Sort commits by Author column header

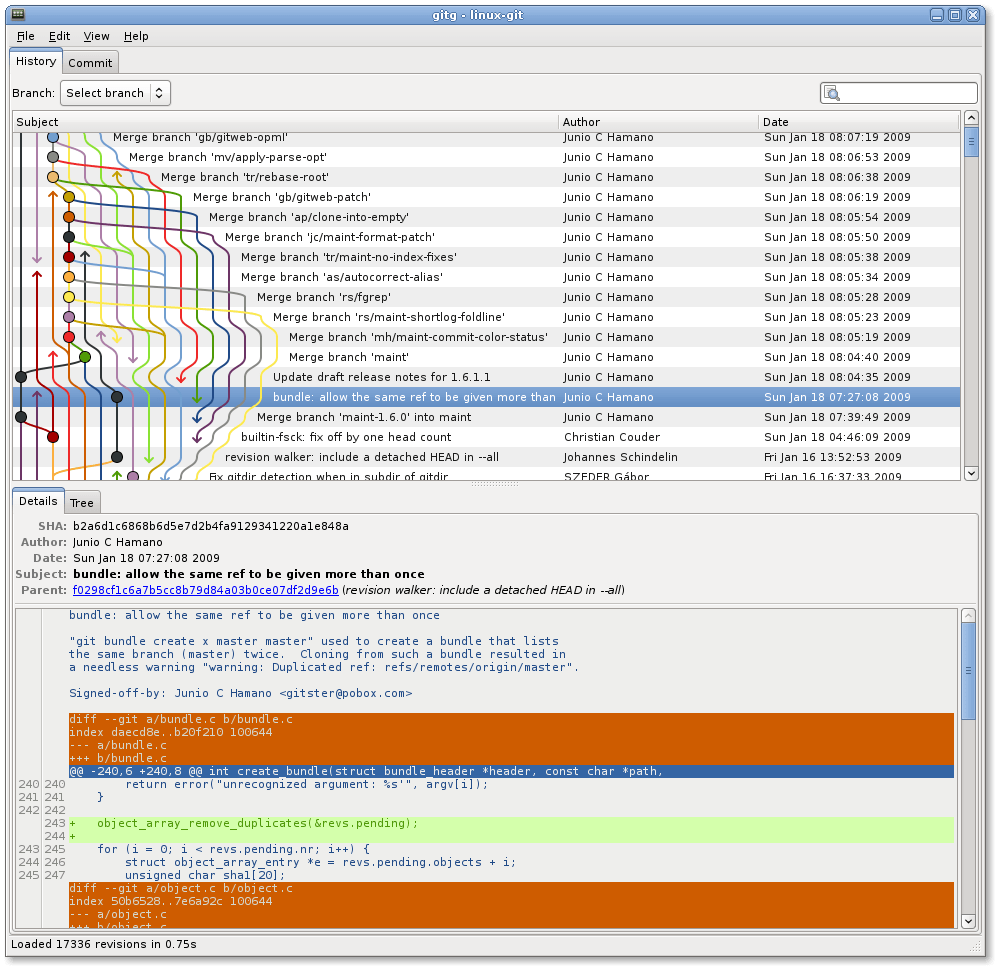coord(657,122)
